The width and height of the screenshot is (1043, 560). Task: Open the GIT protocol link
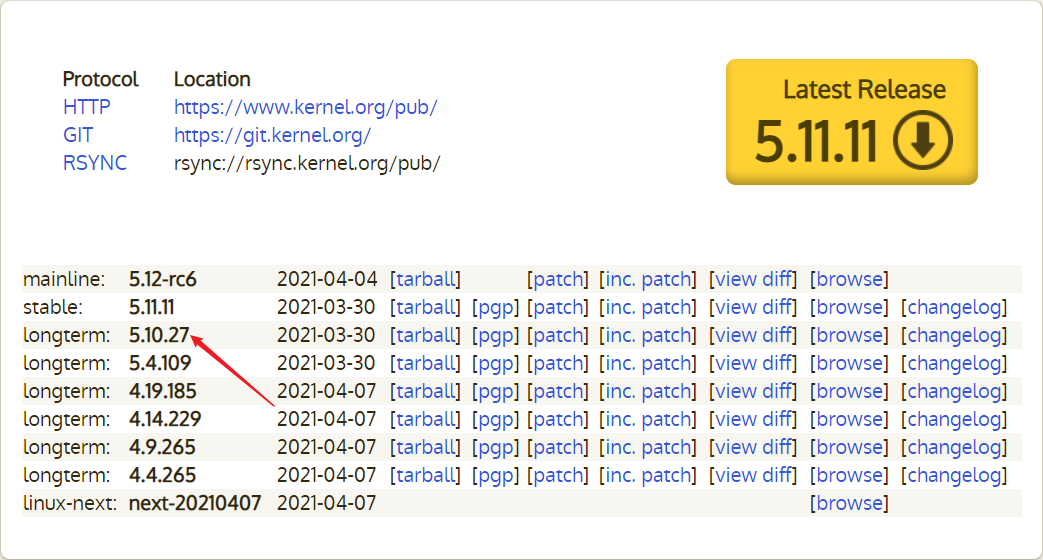[x=78, y=135]
